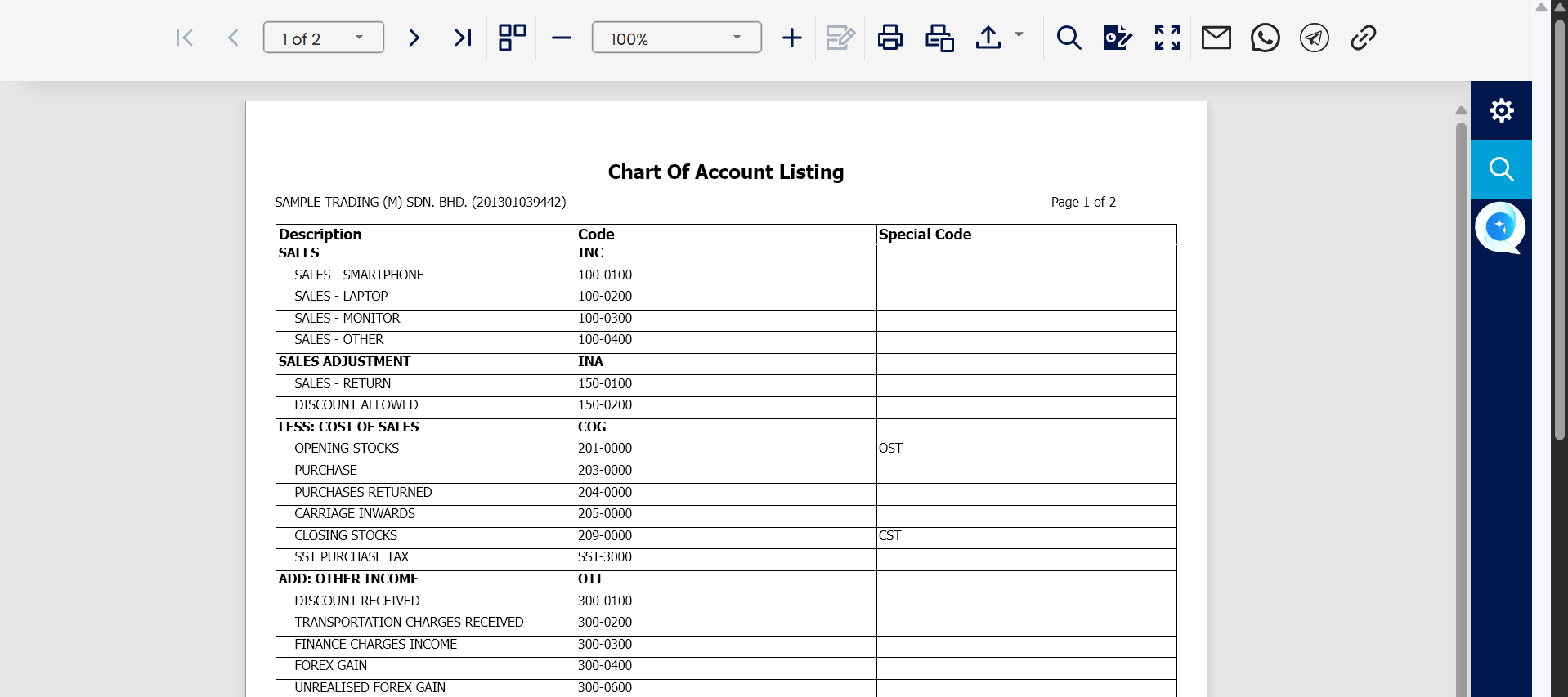Jump to the last page
The height and width of the screenshot is (697, 1568).
463,38
